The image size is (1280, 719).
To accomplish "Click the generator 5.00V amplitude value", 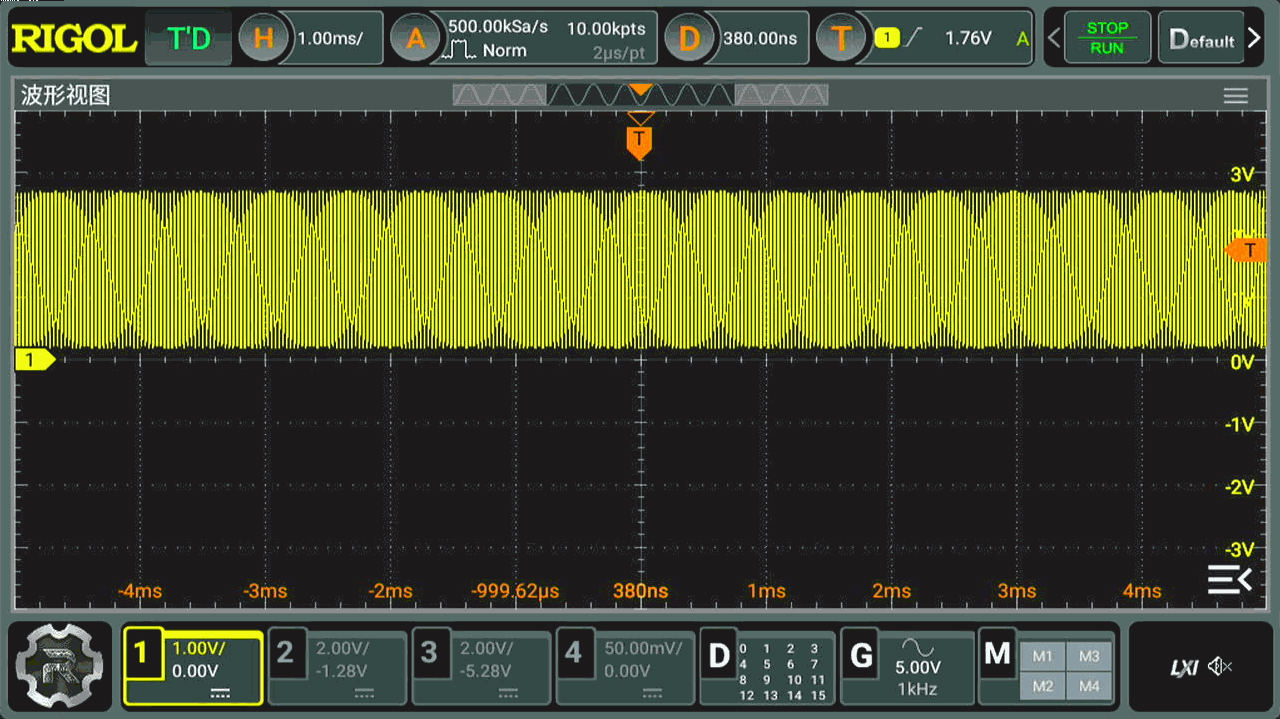I will coord(917,667).
